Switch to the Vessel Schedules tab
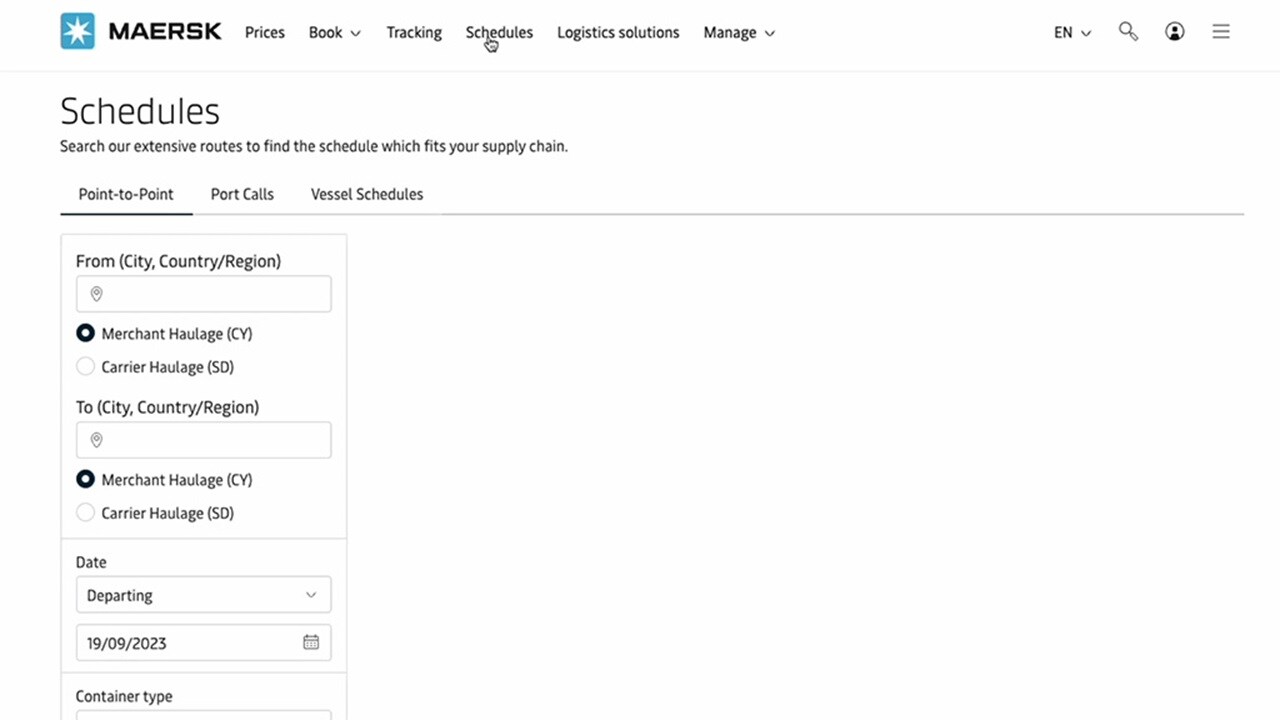This screenshot has height=720, width=1280. 367,194
